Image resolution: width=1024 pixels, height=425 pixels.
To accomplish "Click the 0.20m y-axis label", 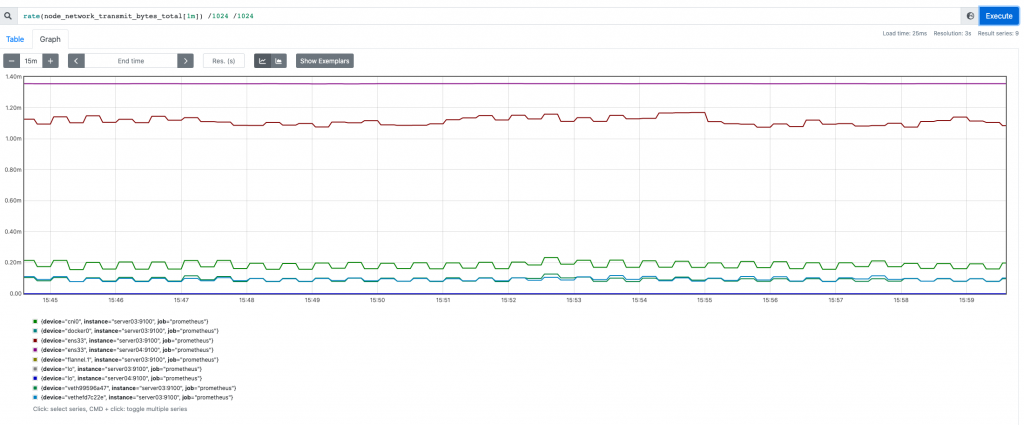I will pos(13,262).
